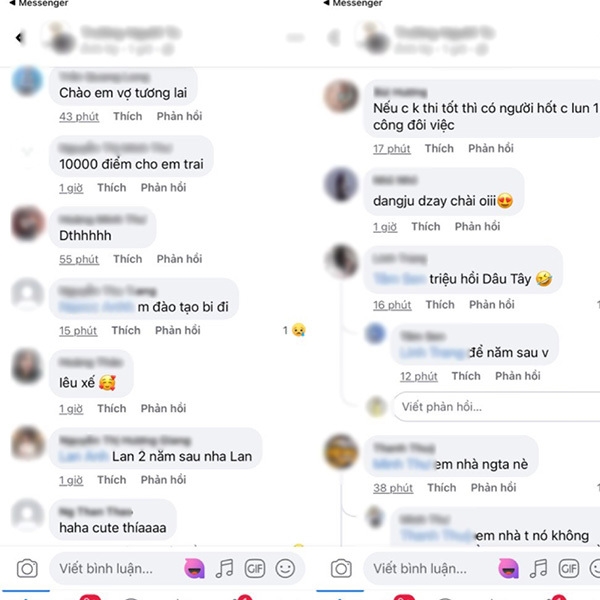Open the avatar sticker picker on left
Screen dimensions: 600x600
tap(194, 568)
